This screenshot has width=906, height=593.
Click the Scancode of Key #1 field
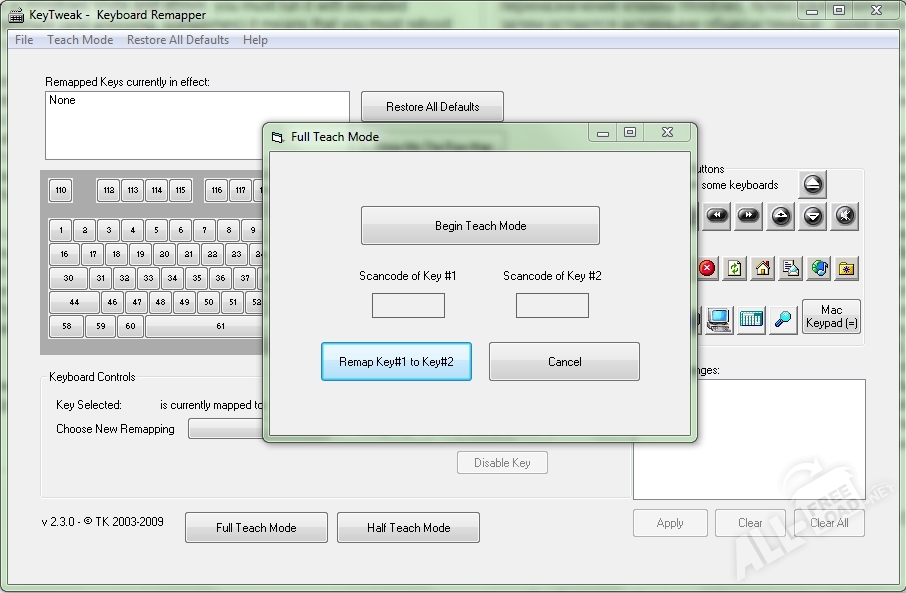[408, 305]
